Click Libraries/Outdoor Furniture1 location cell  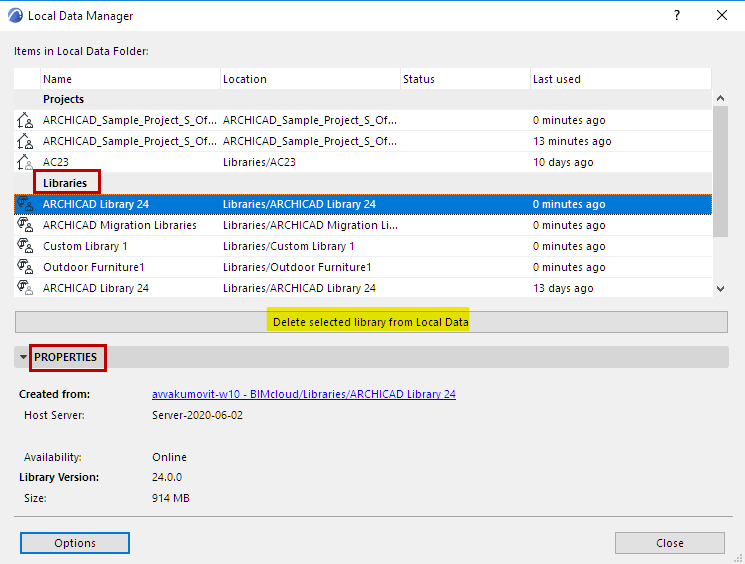tap(297, 267)
